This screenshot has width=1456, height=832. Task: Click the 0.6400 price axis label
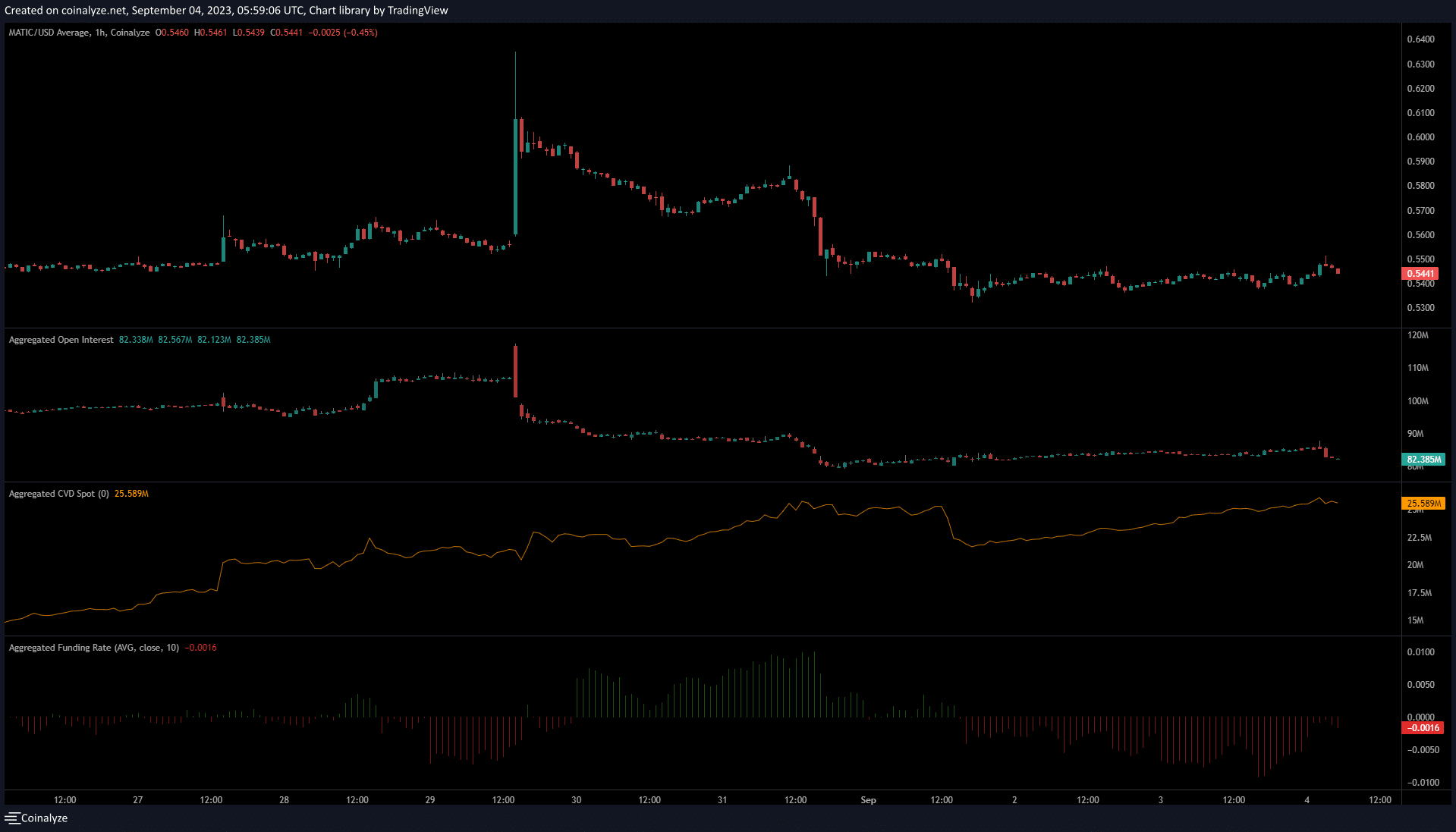coord(1420,39)
